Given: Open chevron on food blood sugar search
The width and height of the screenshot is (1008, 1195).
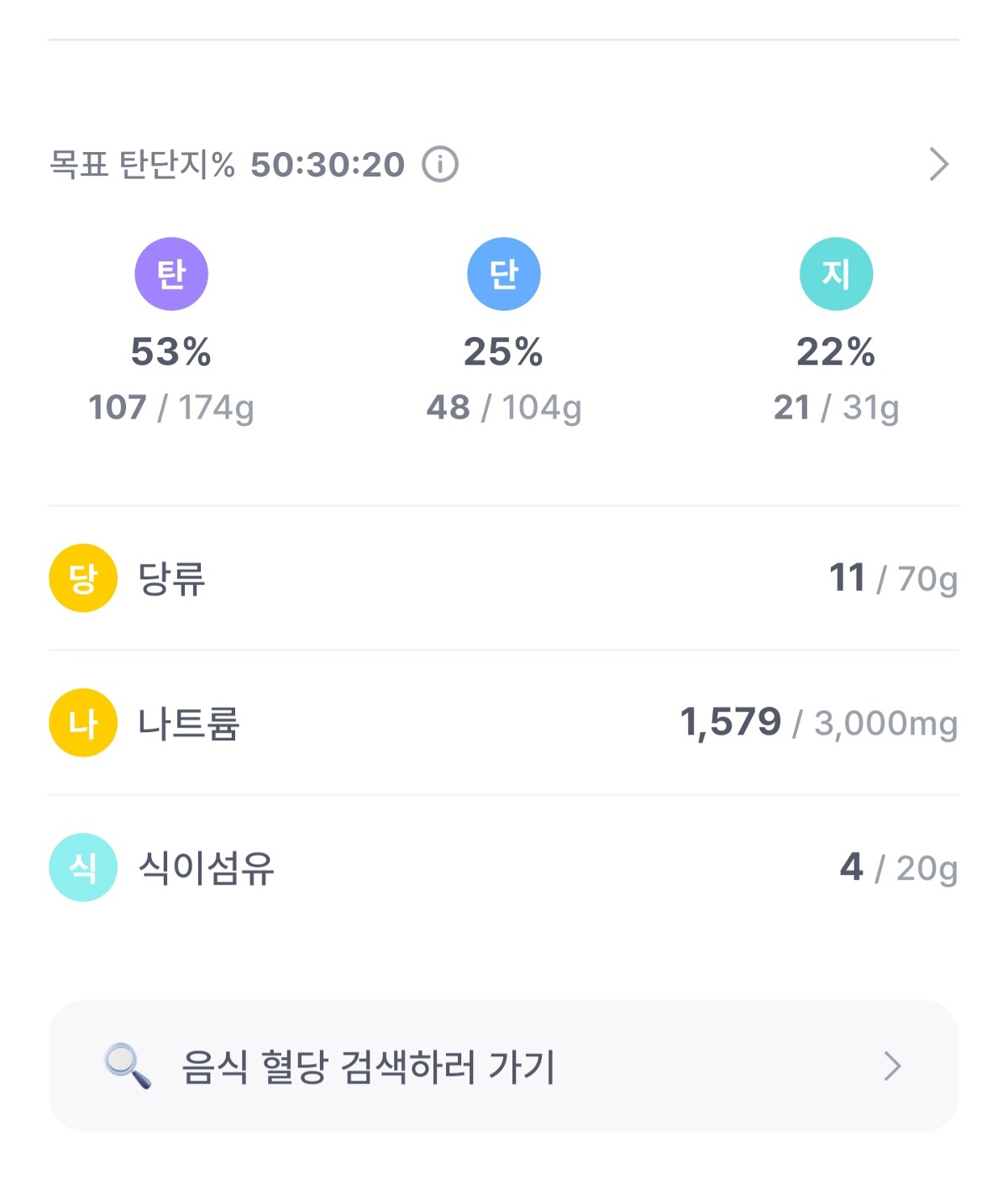Looking at the screenshot, I should (892, 1066).
